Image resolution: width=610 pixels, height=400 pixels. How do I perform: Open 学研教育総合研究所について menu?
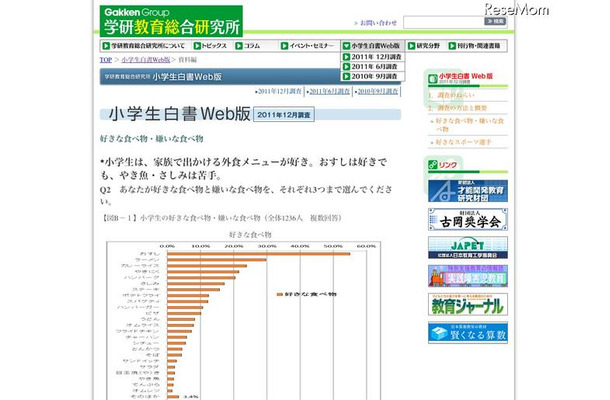tap(144, 46)
